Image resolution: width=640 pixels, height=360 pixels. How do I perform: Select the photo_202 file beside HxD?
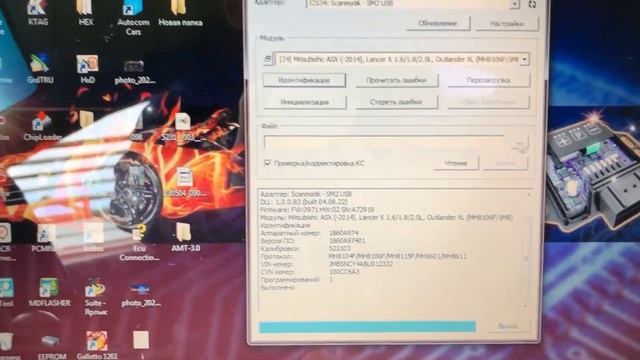tap(135, 71)
